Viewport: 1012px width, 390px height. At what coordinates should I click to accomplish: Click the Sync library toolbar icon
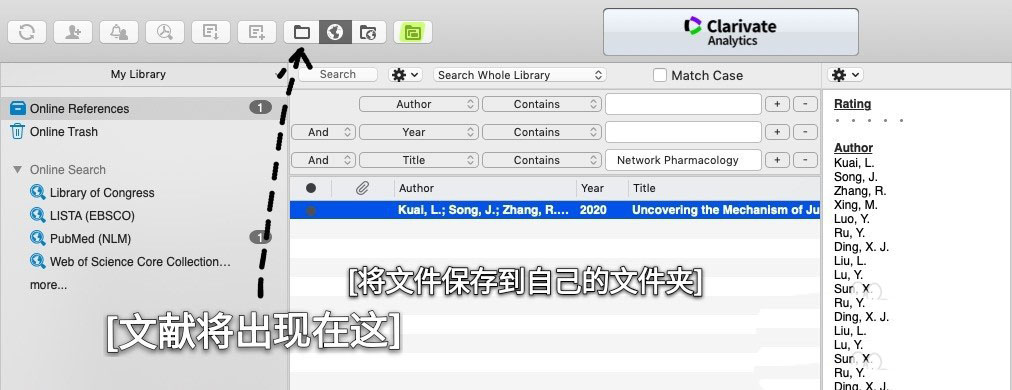click(26, 32)
